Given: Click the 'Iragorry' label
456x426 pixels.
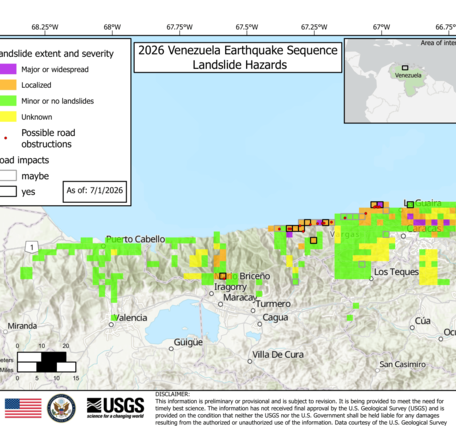Looking at the screenshot, I should click(230, 287).
